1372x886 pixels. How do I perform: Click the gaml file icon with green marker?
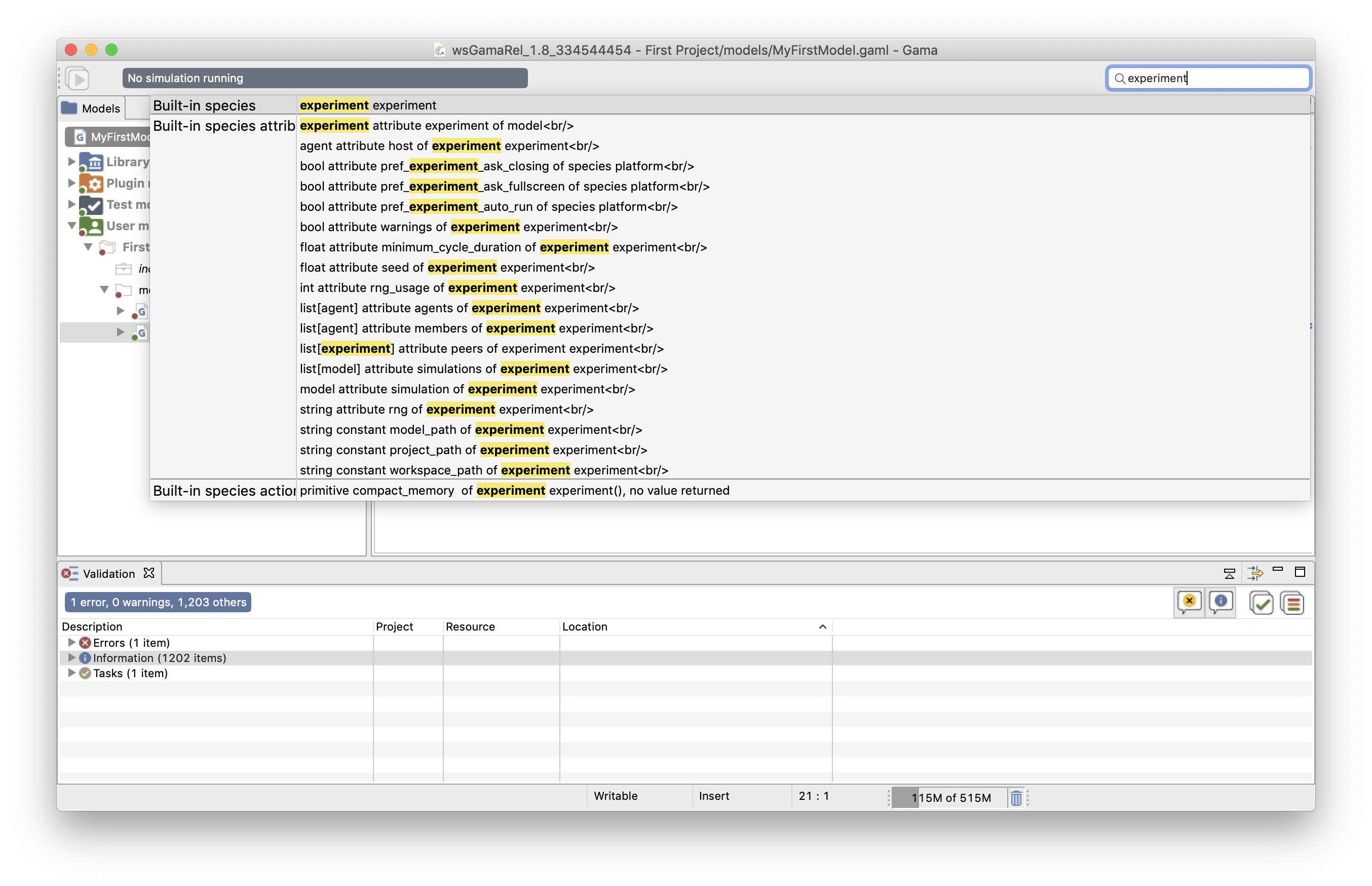tap(140, 333)
